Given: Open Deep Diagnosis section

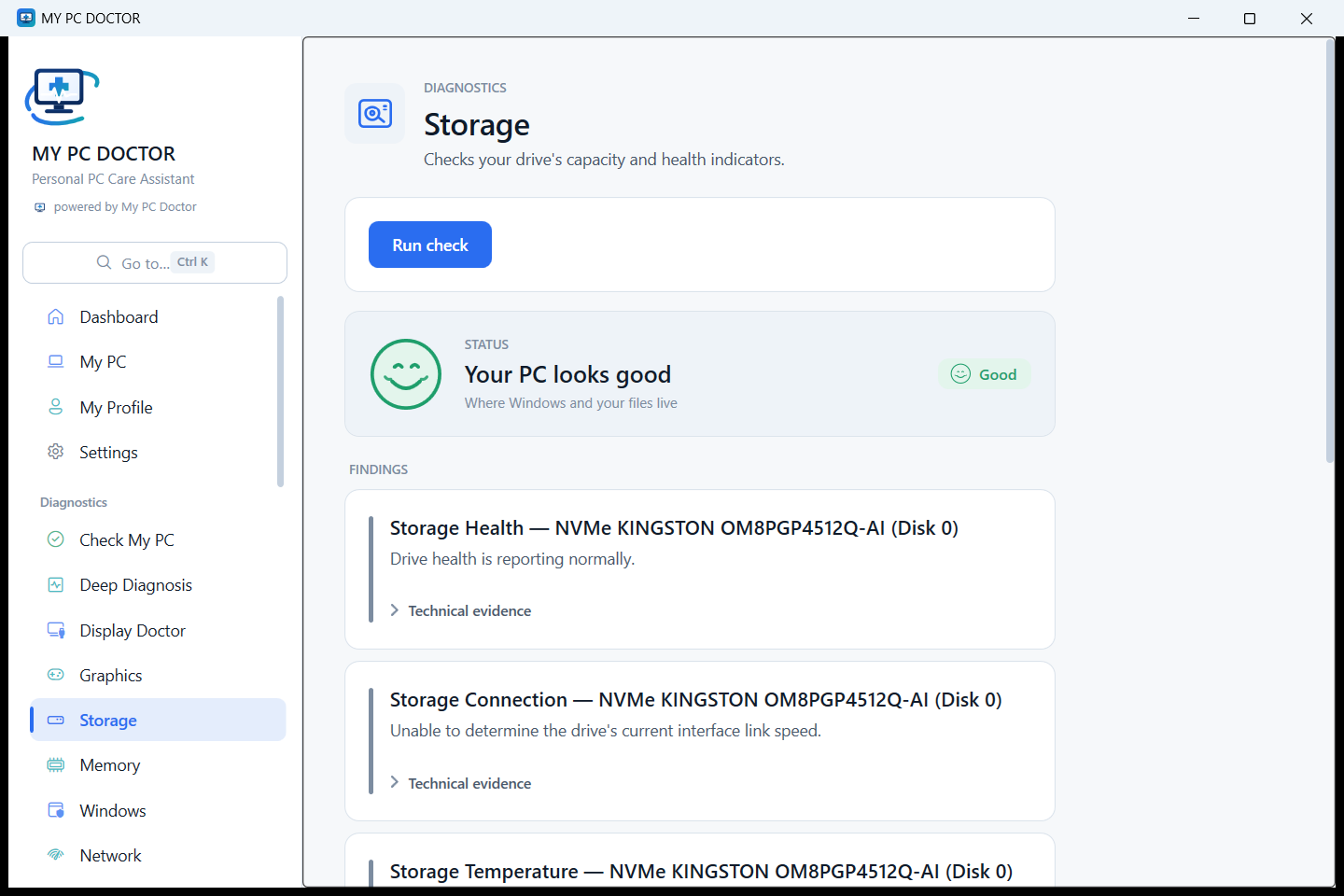Looking at the screenshot, I should point(158,584).
